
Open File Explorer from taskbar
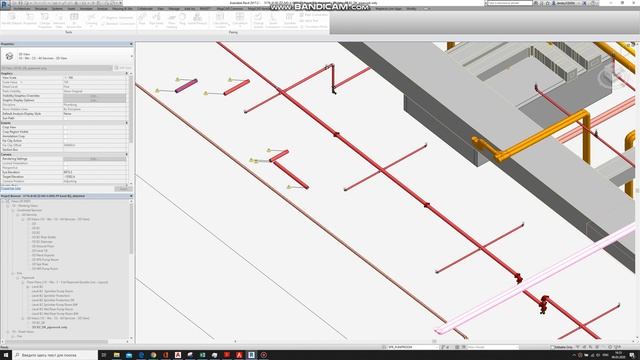coord(117,355)
